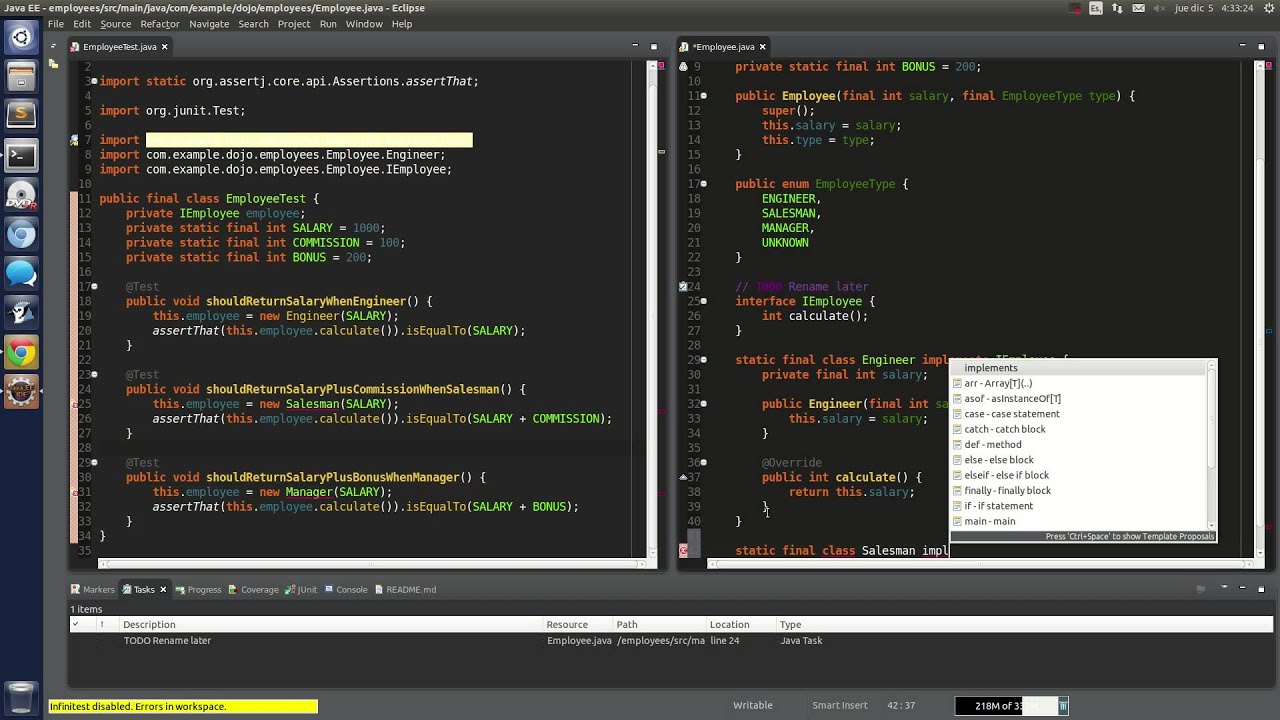Click the error marker beside Salesman class line
1280x720 pixels.
pyautogui.click(x=683, y=550)
